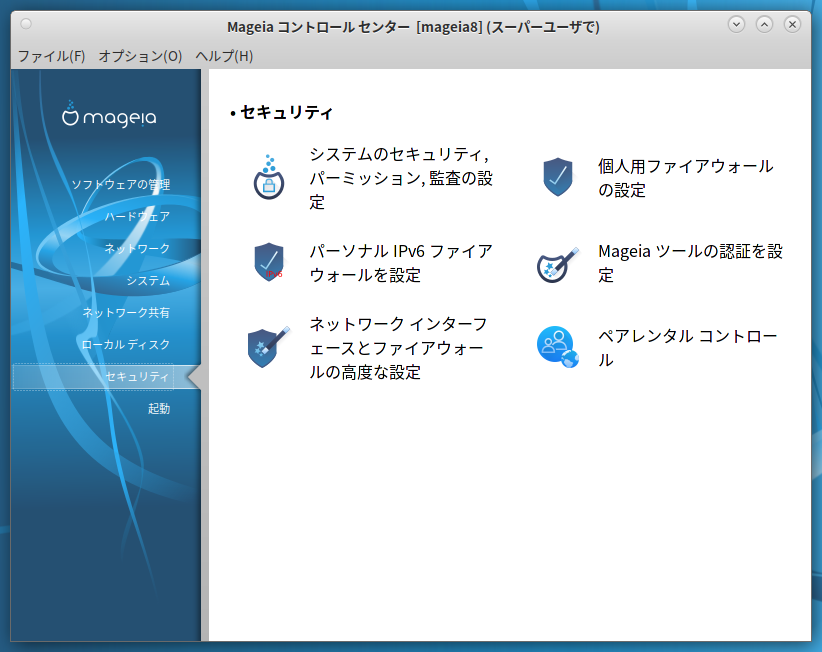822x652 pixels.
Task: Close the Mageia Control Center window
Action: [792, 24]
